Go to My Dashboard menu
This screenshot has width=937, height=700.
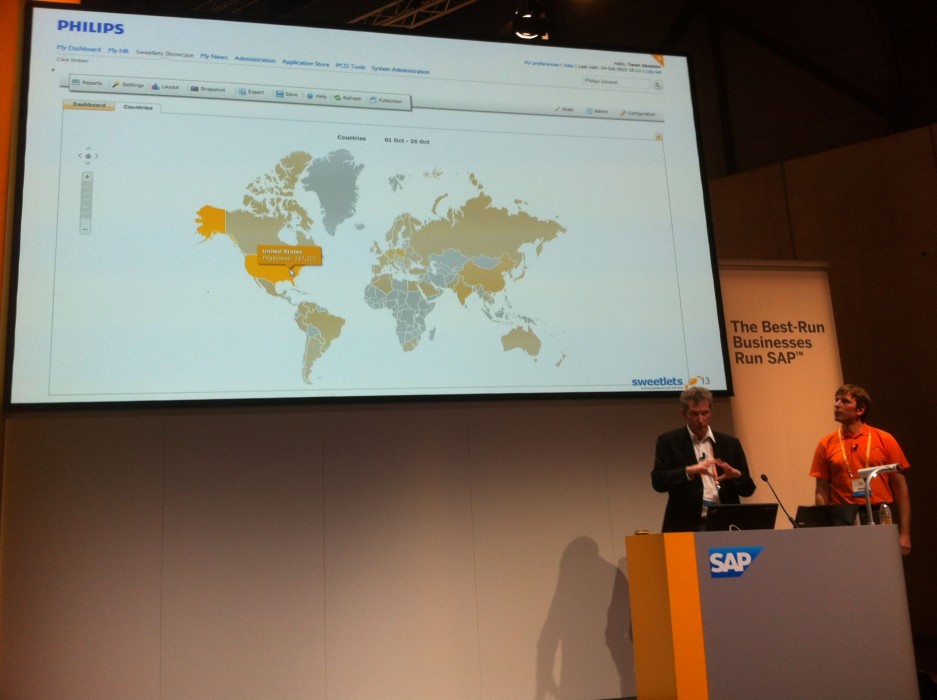(78, 48)
